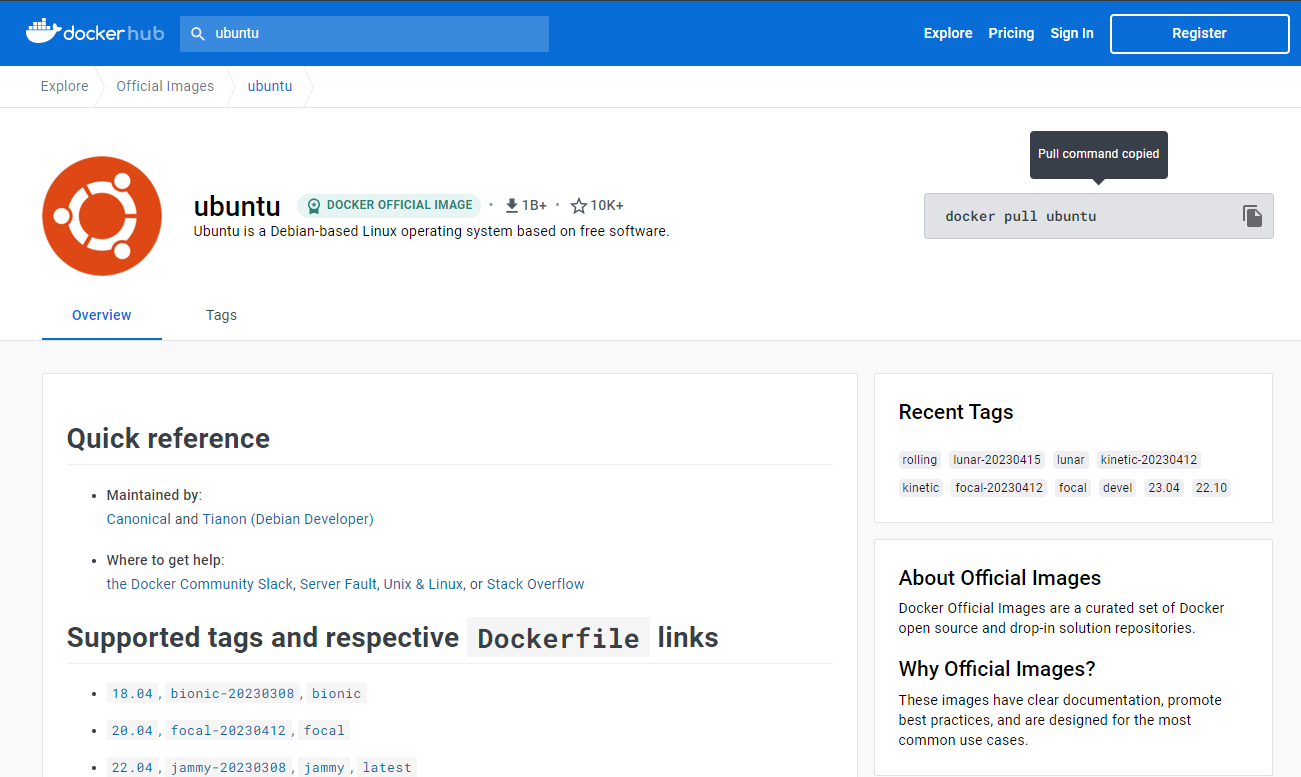
Task: Click the 20.04 tag link
Action: 133,730
